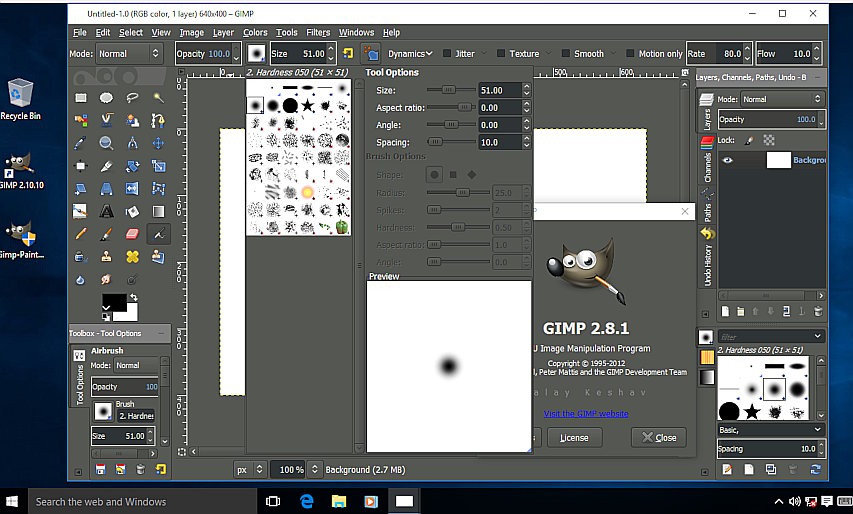Select the Text tool
This screenshot has width=853, height=514.
point(106,212)
